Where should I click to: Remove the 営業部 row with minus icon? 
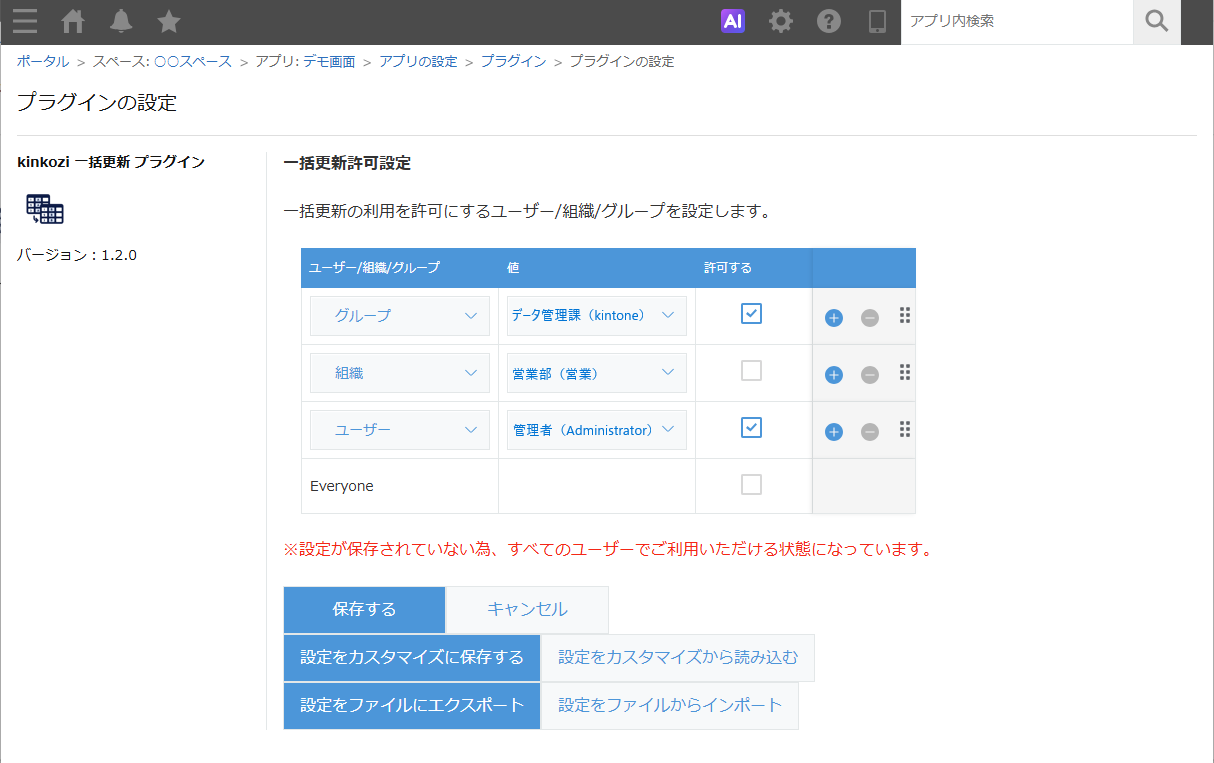click(x=869, y=373)
